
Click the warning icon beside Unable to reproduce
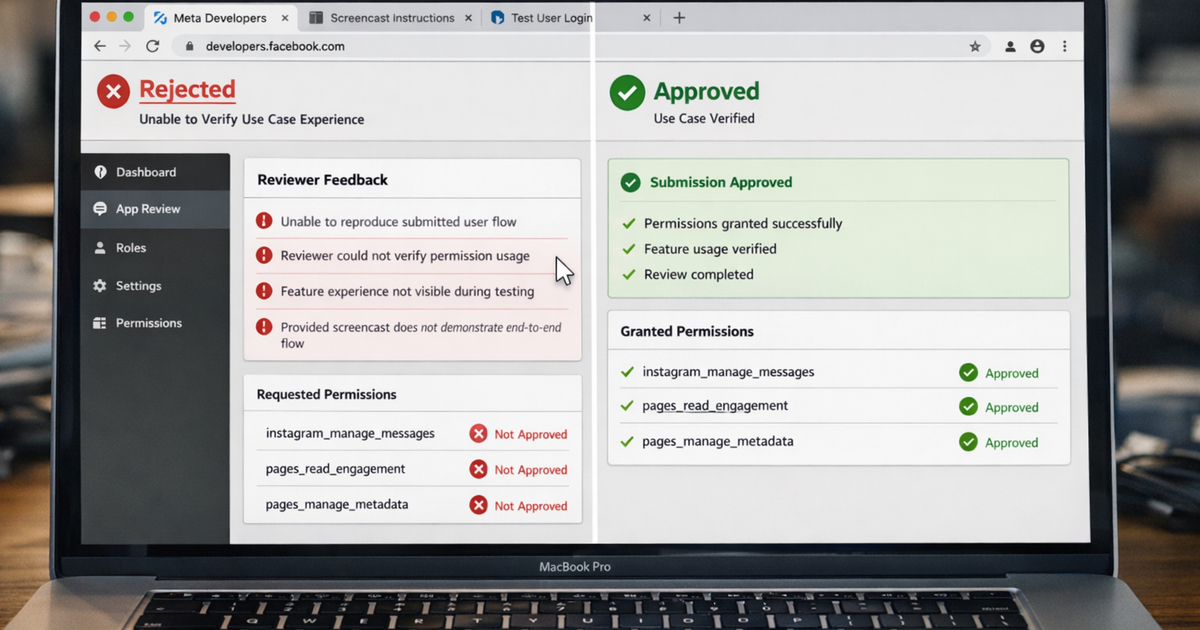pos(264,221)
